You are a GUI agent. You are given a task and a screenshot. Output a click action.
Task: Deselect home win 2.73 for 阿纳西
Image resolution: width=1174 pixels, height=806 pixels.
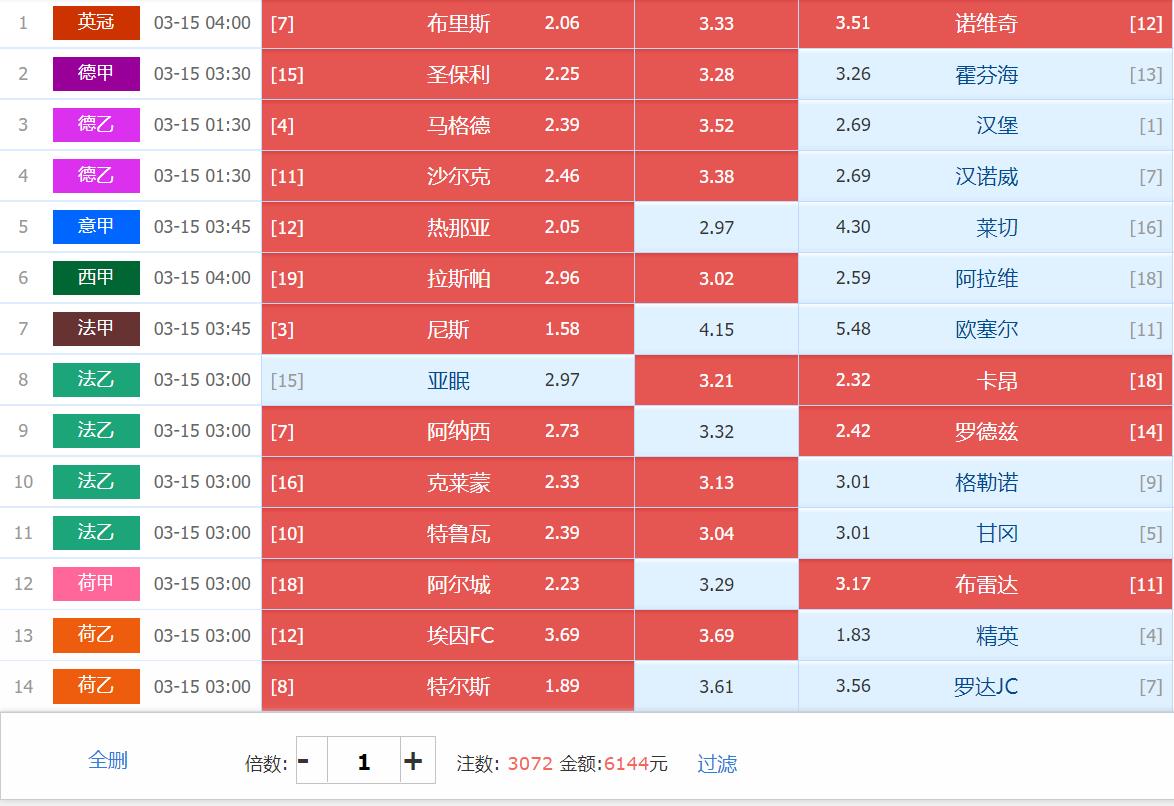coord(448,431)
